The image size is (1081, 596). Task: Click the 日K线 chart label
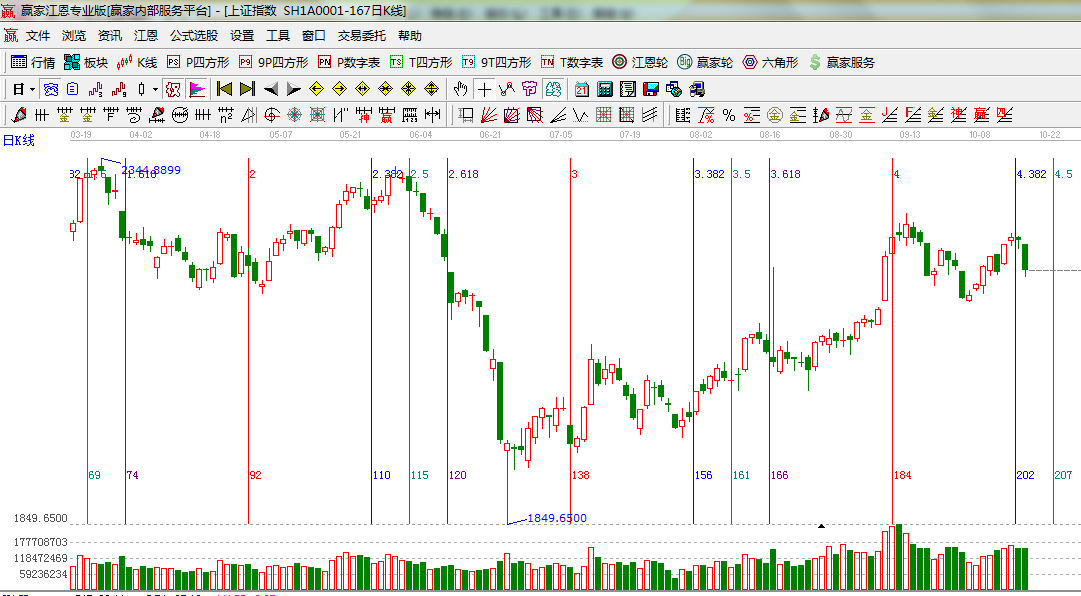pos(18,140)
